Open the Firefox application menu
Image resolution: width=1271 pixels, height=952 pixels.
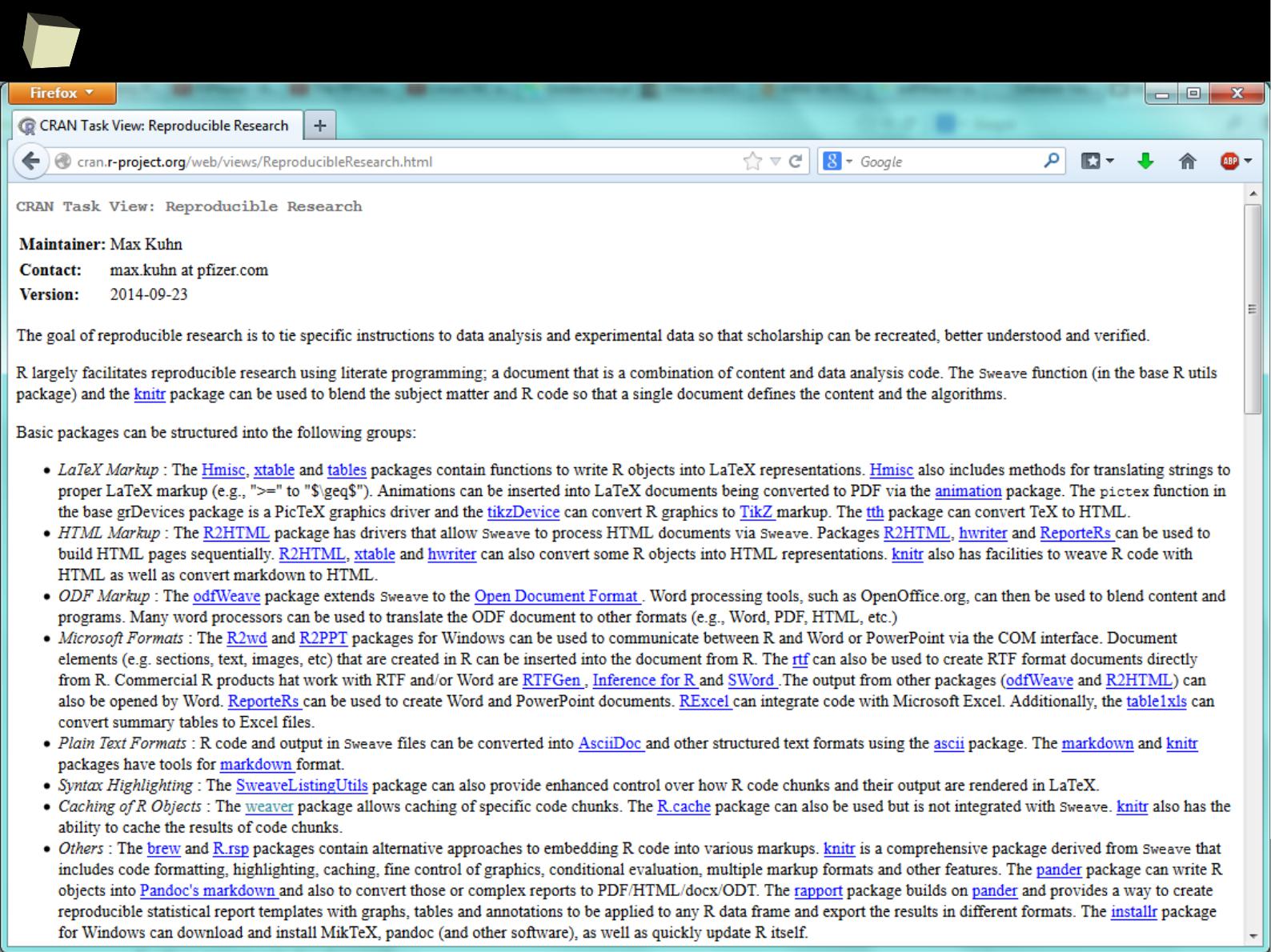(x=62, y=93)
